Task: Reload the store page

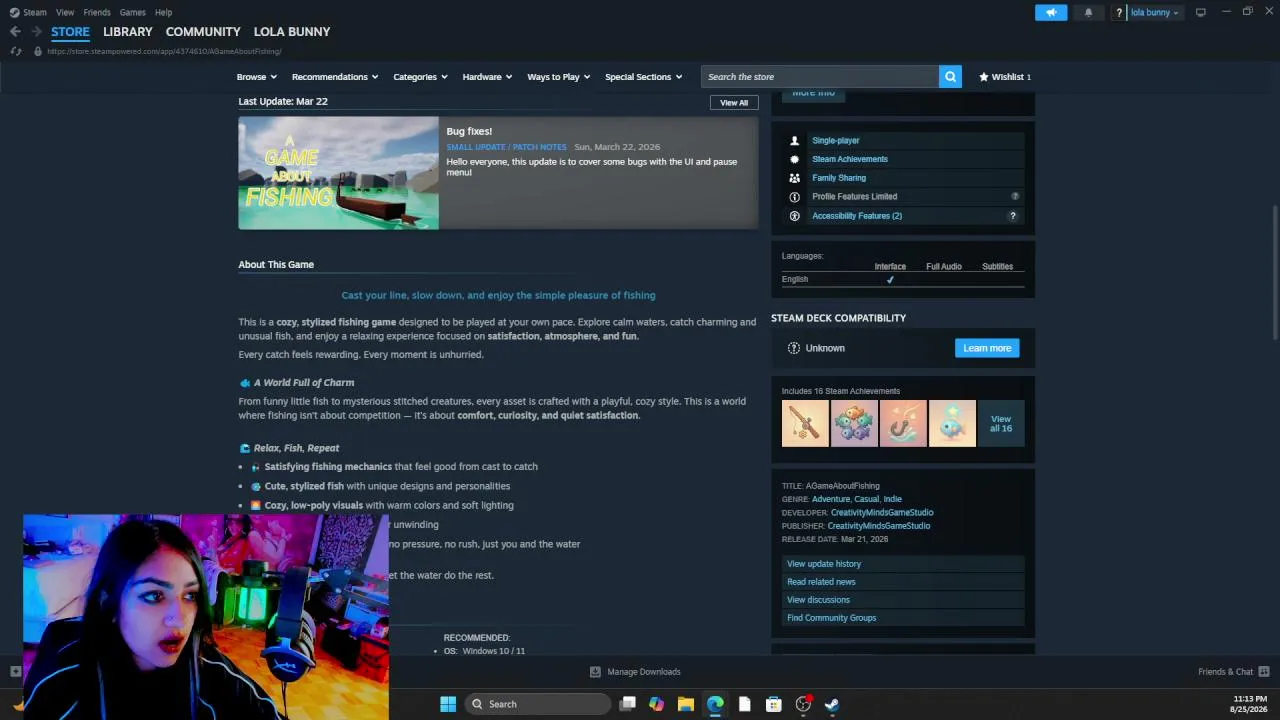Action: [16, 51]
